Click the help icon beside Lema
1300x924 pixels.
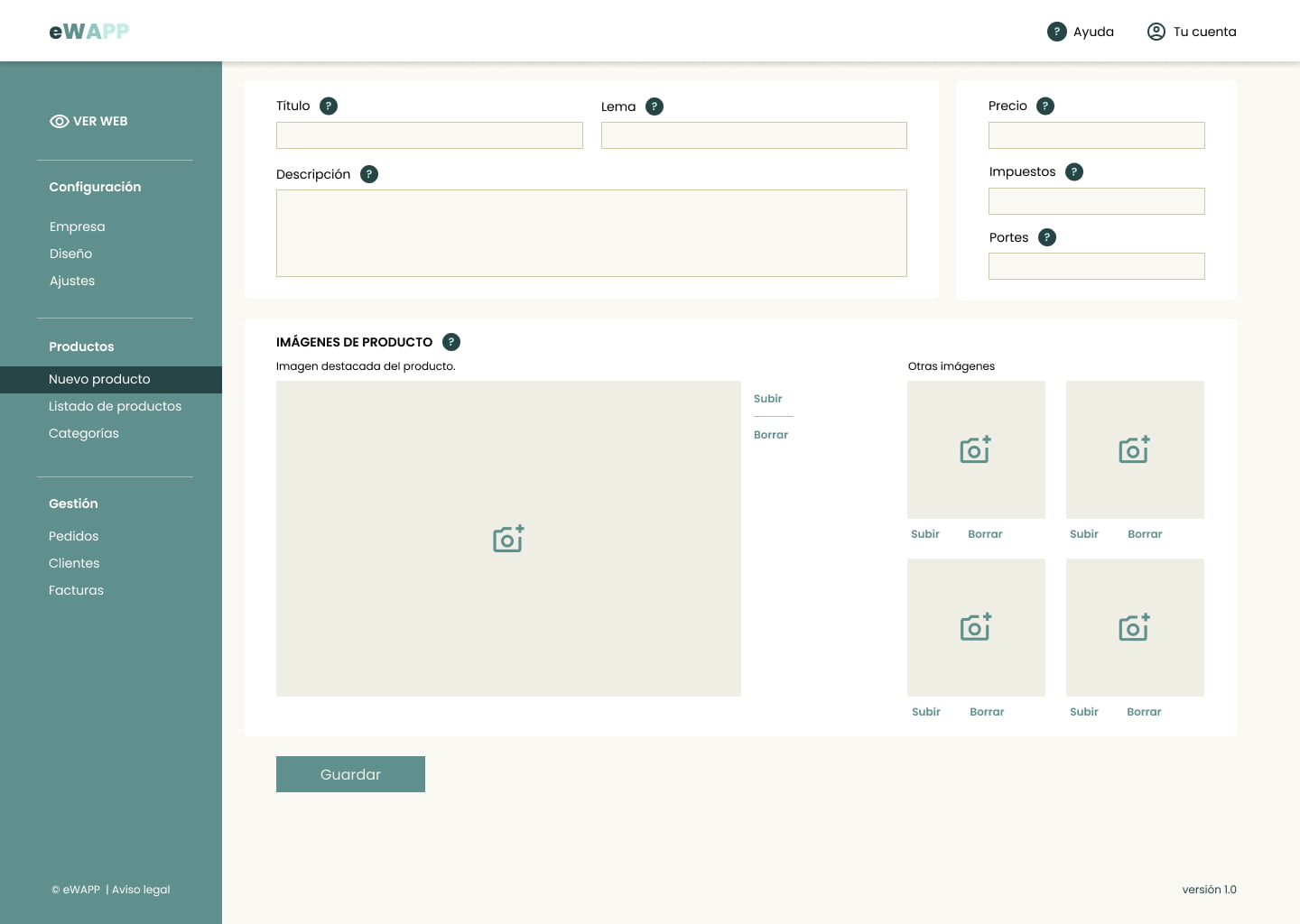(655, 106)
